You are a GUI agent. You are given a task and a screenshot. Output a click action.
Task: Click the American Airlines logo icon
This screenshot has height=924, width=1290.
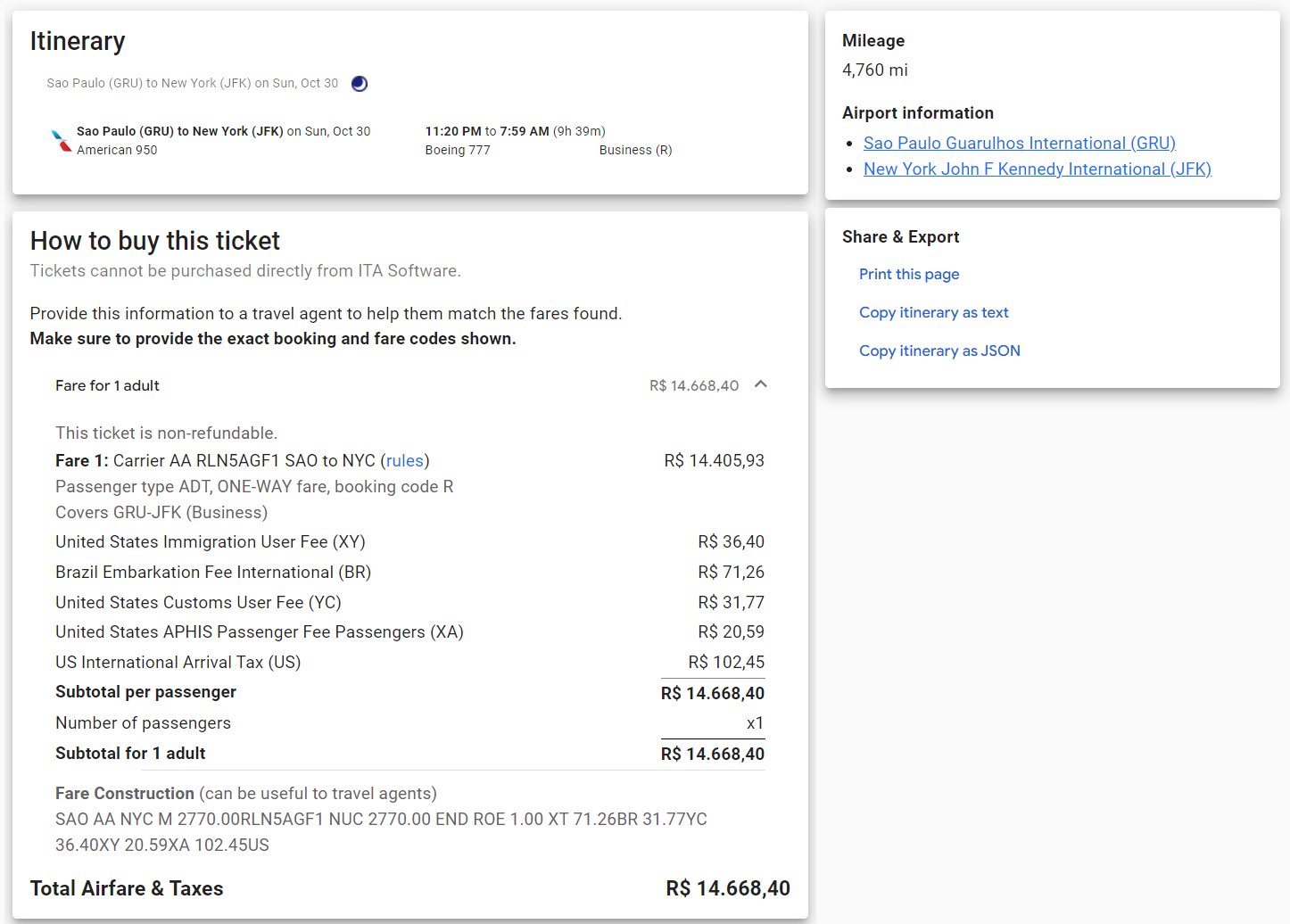coord(62,140)
